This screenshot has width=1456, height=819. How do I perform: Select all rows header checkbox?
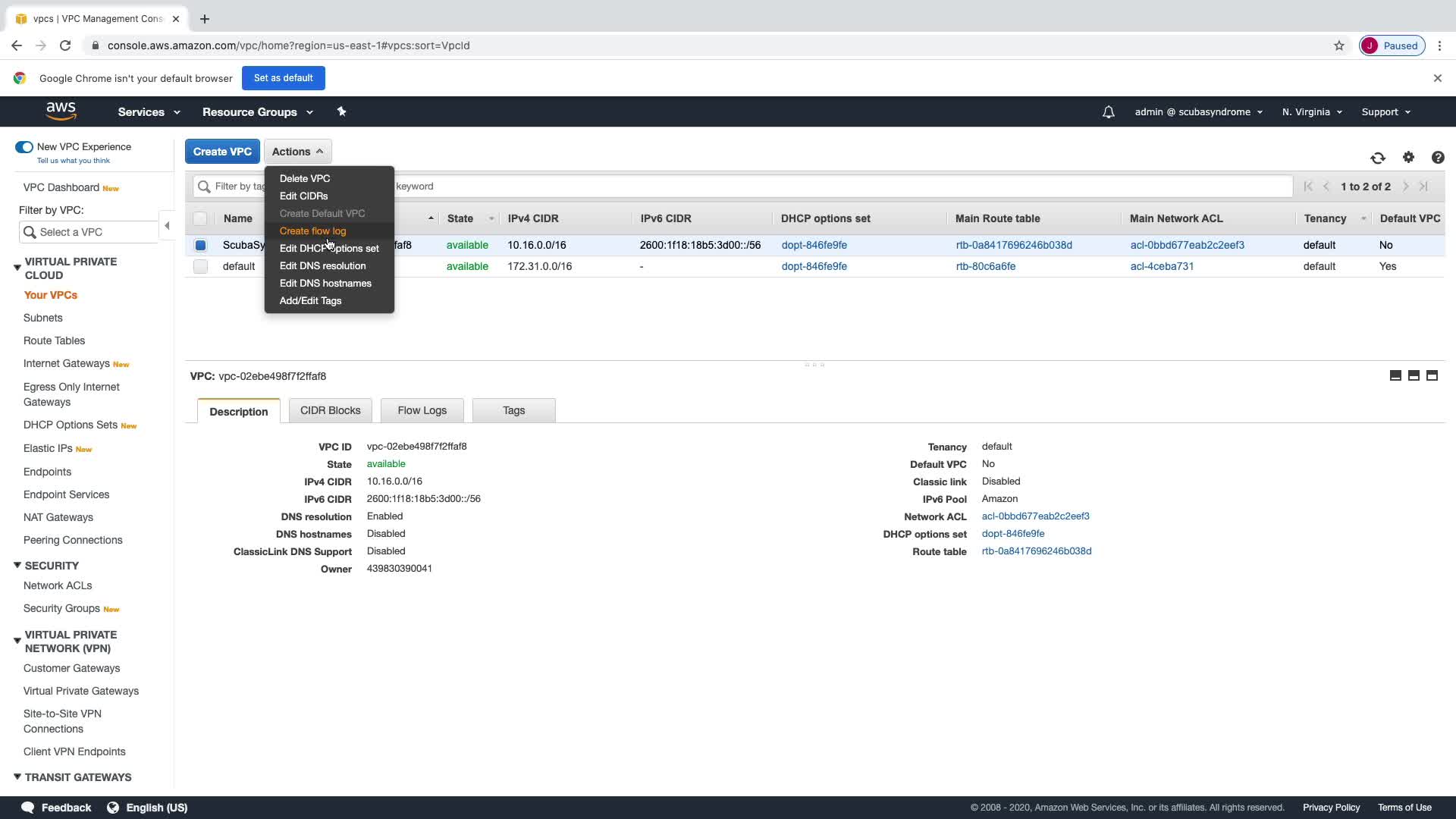(x=200, y=218)
